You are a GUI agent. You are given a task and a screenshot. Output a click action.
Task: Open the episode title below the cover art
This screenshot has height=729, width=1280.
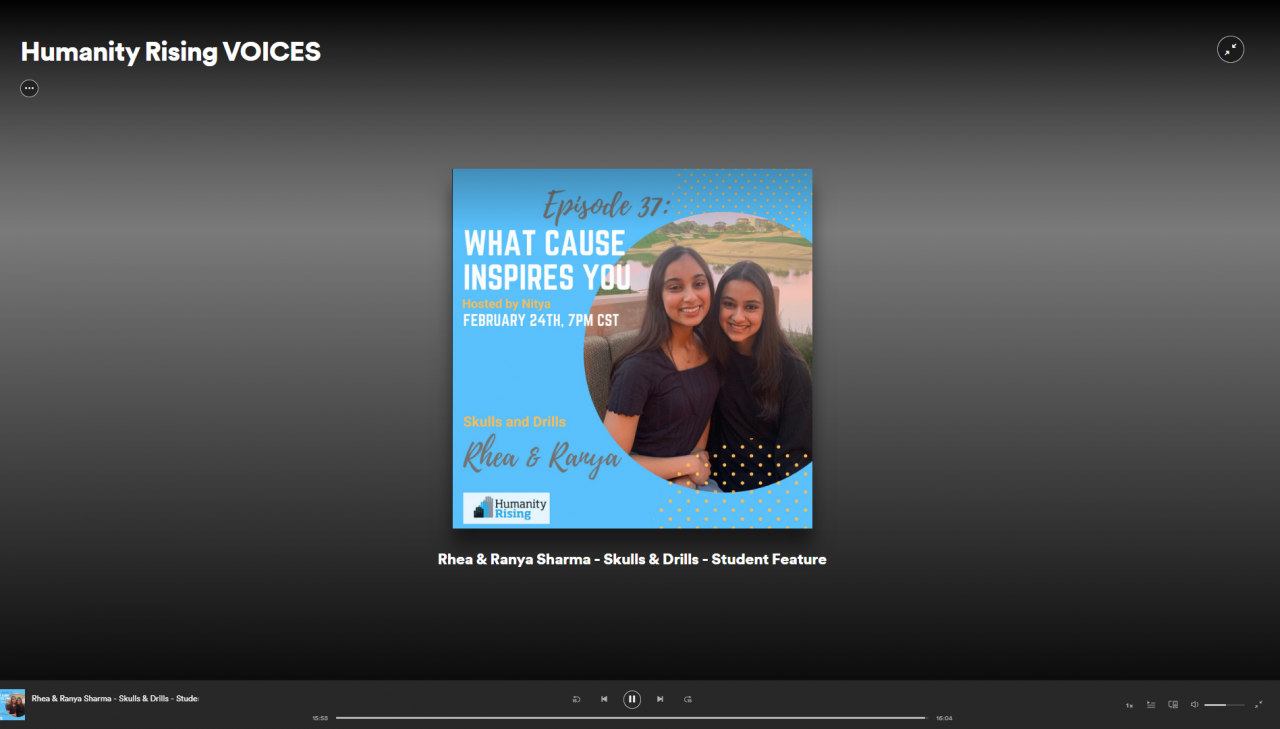632,559
